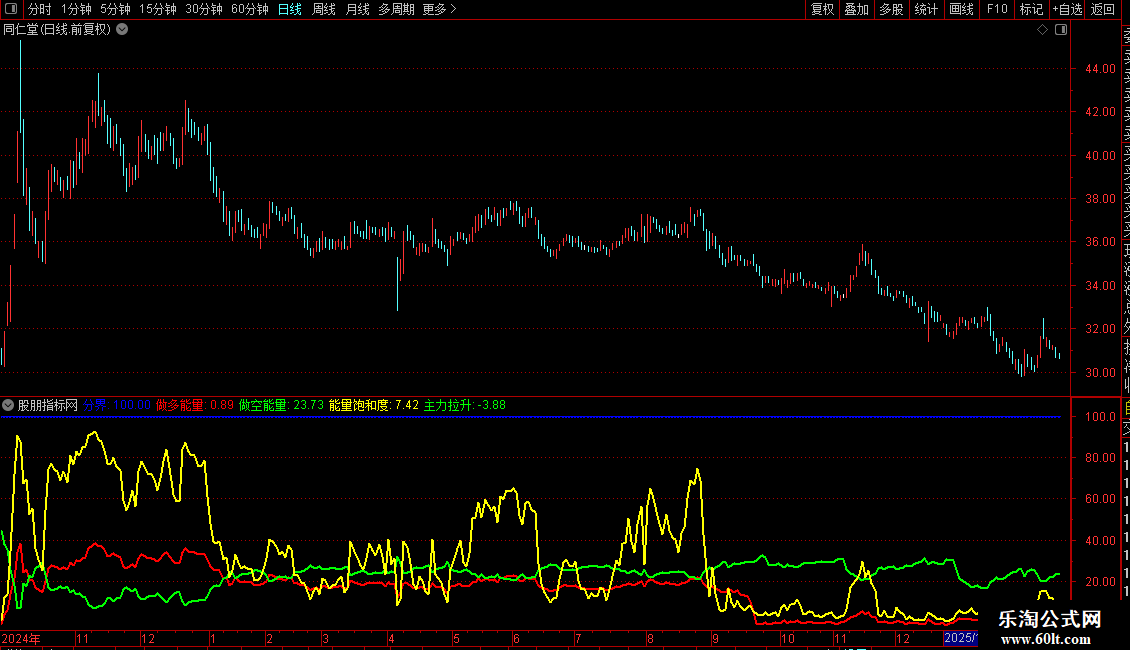Click the 叠加 overlay button
The image size is (1130, 650).
coord(856,9)
